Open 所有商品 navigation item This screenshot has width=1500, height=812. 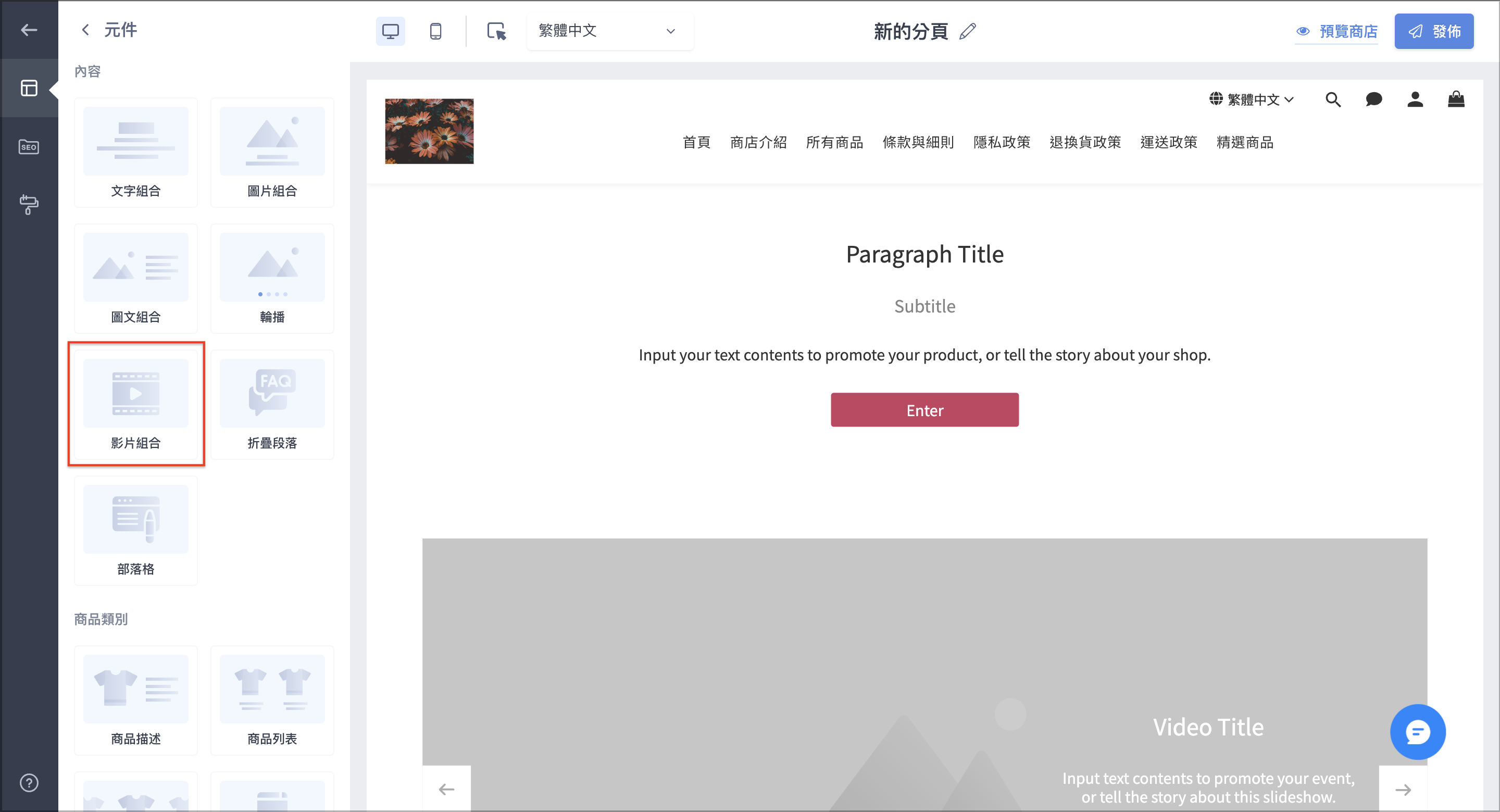834,142
